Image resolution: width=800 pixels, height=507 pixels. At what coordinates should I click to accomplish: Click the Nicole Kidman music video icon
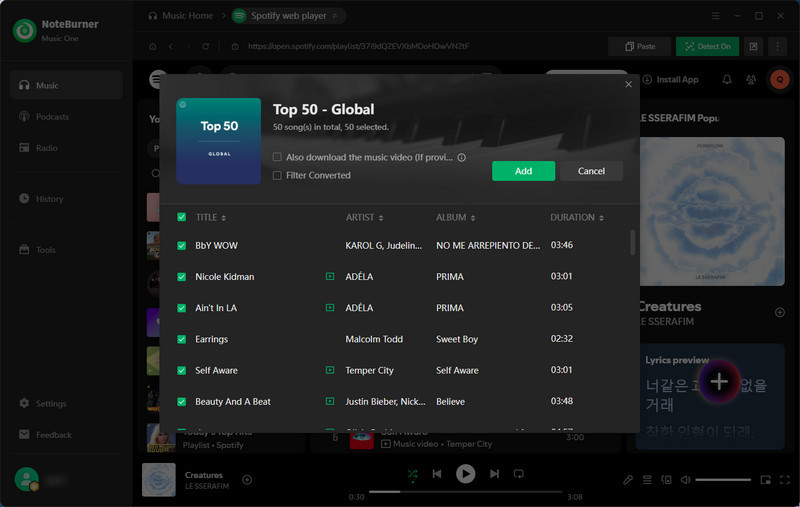(x=330, y=276)
